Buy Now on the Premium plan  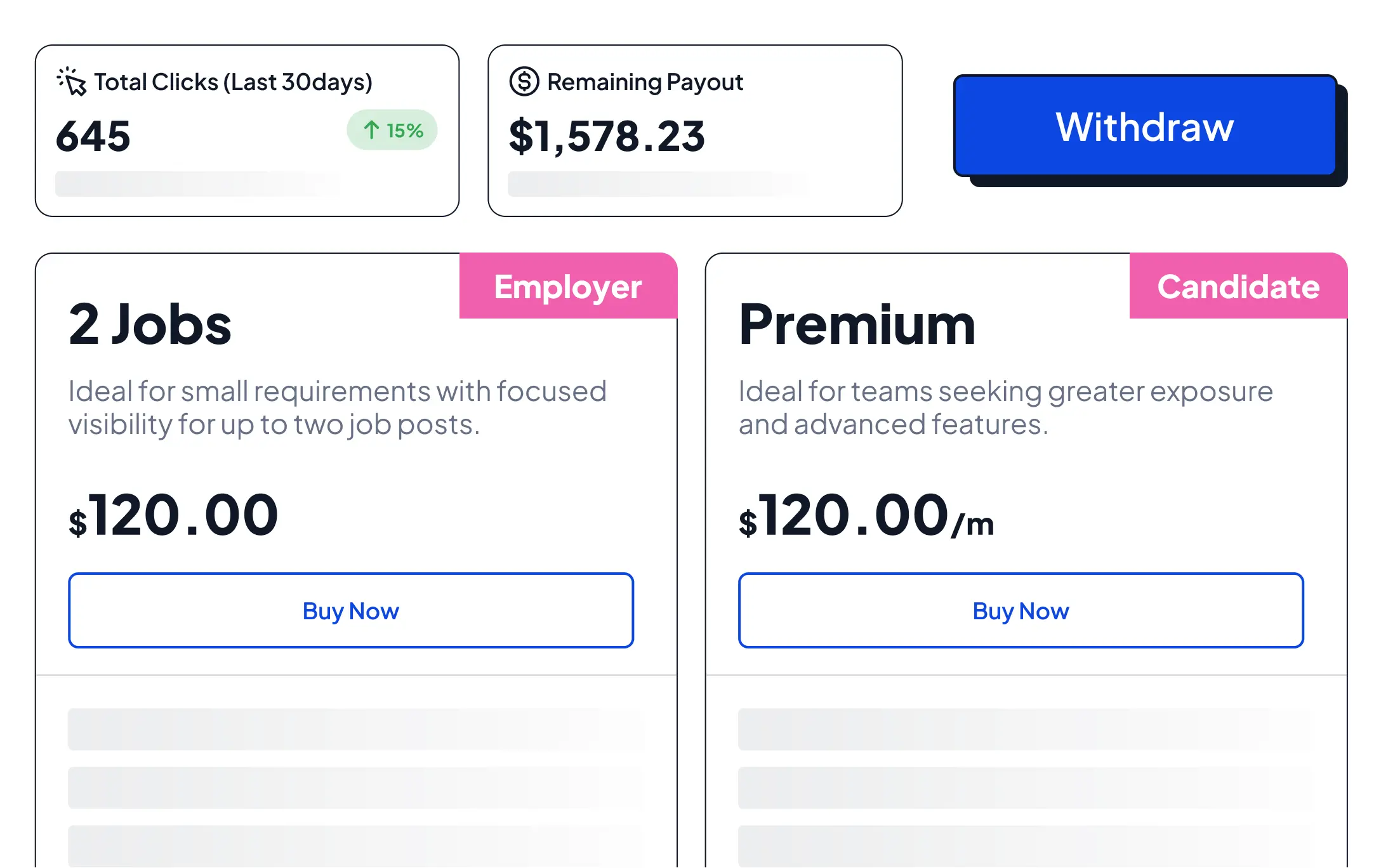pos(1021,610)
